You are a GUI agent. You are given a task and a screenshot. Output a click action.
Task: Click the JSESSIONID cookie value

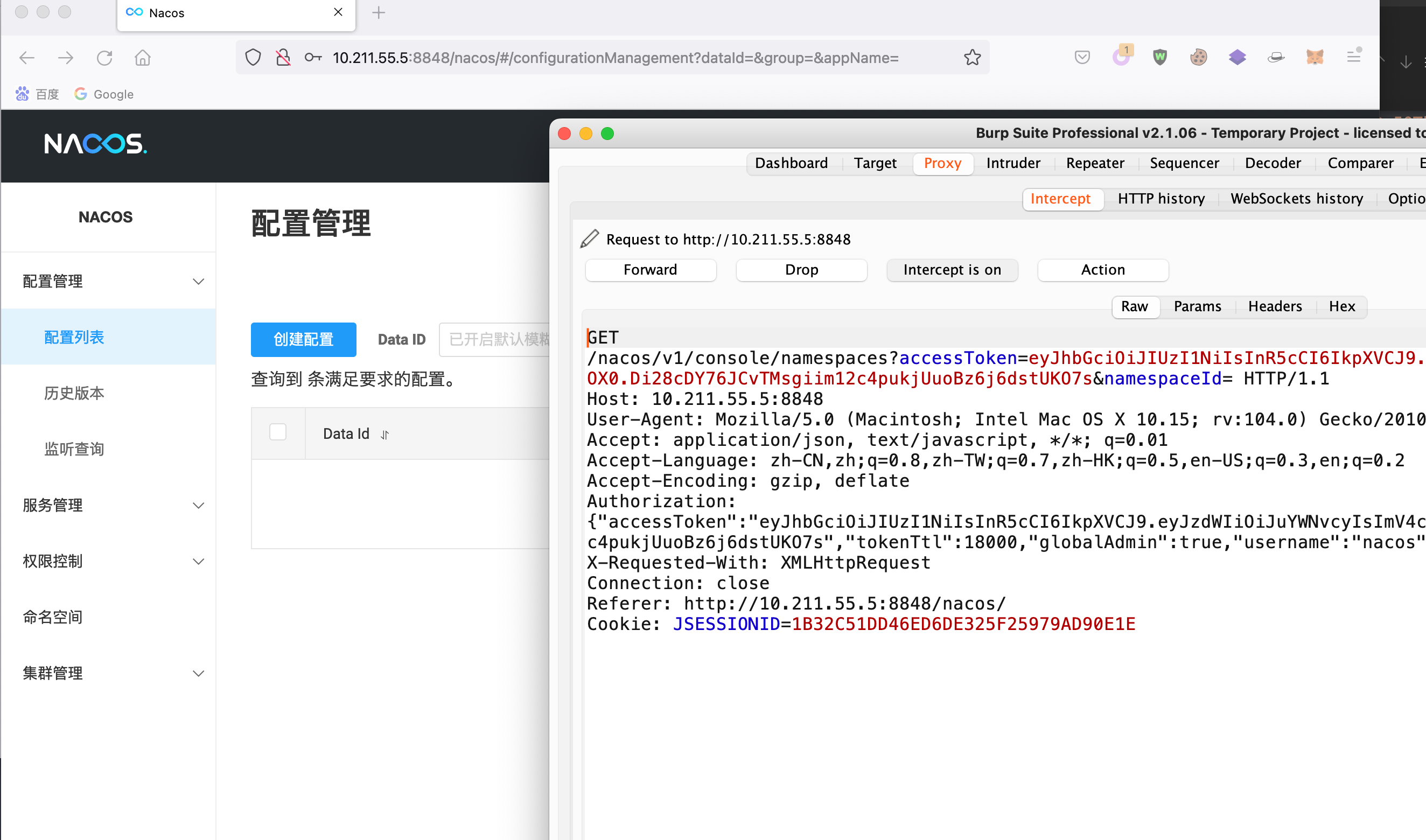[x=963, y=624]
